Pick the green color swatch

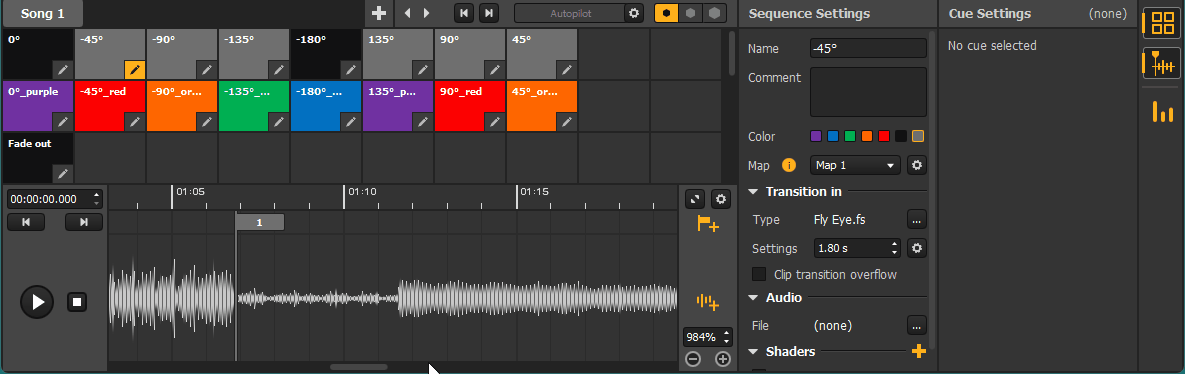click(x=849, y=137)
